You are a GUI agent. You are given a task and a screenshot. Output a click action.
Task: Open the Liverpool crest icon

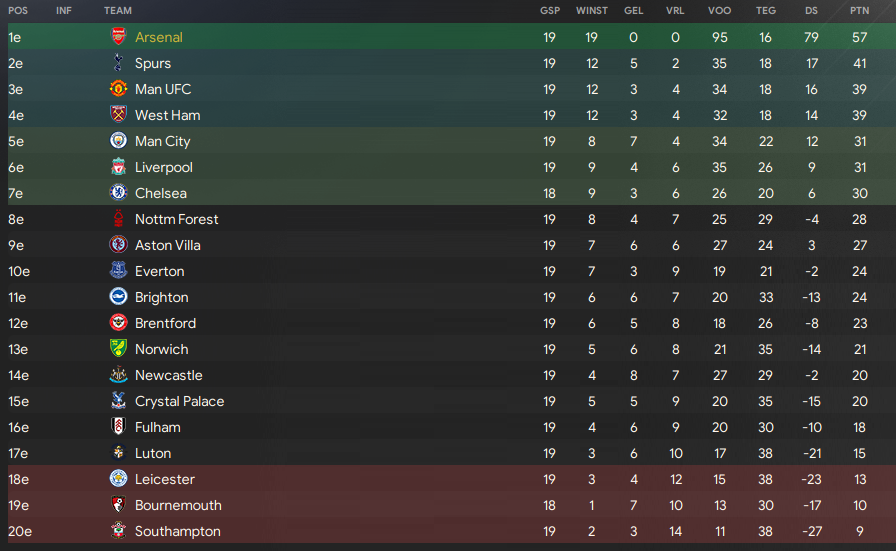[x=118, y=167]
